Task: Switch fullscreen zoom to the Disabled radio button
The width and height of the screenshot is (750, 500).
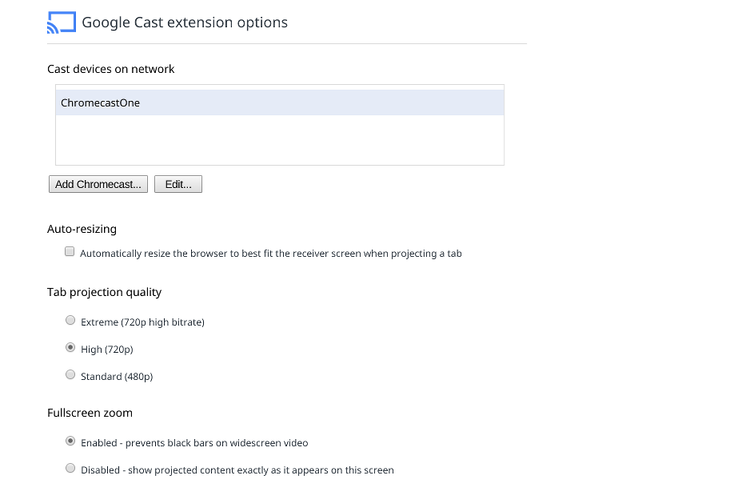Action: [x=70, y=468]
